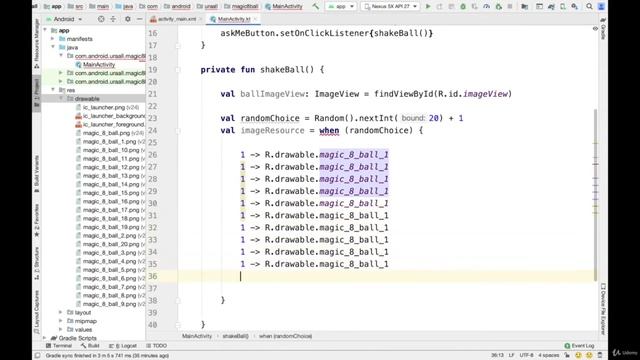Open Device File Explorer side panel
The height and width of the screenshot is (360, 640).
(603, 308)
